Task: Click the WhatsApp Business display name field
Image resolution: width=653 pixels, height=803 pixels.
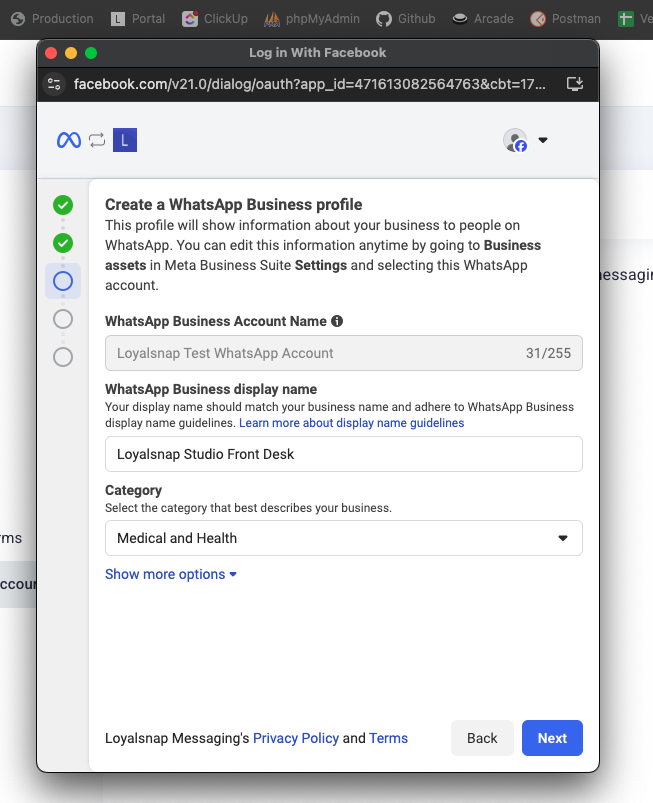Action: 344,454
